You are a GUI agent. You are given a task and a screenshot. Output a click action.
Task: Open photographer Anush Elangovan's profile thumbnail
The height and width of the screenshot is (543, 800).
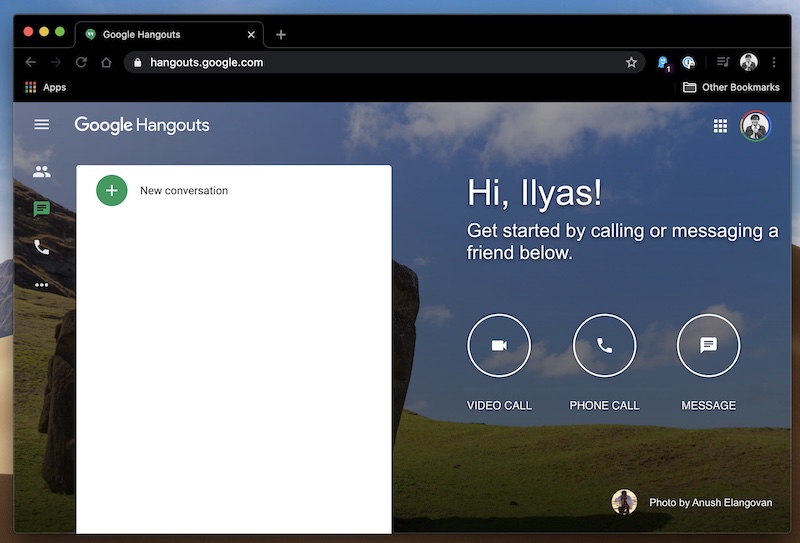(x=624, y=502)
